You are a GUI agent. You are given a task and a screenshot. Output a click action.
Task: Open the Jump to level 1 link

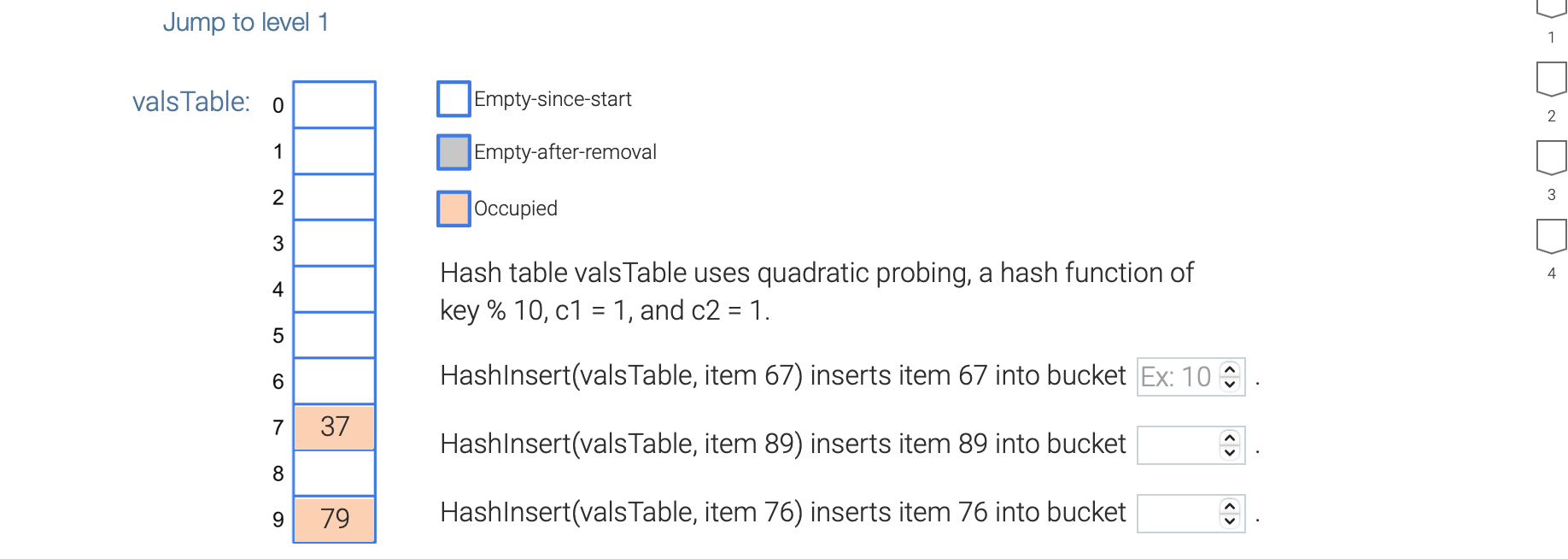coord(246,21)
